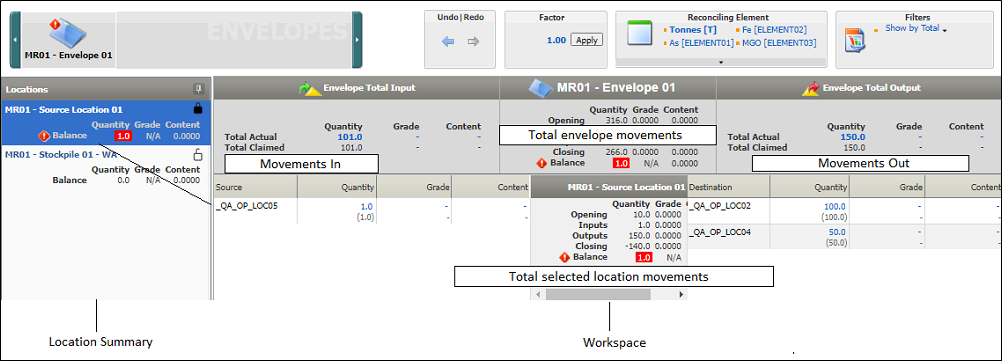This screenshot has width=1002, height=361.
Task: Click the MR01 - Envelope 01 header icon
Action: tap(541, 88)
